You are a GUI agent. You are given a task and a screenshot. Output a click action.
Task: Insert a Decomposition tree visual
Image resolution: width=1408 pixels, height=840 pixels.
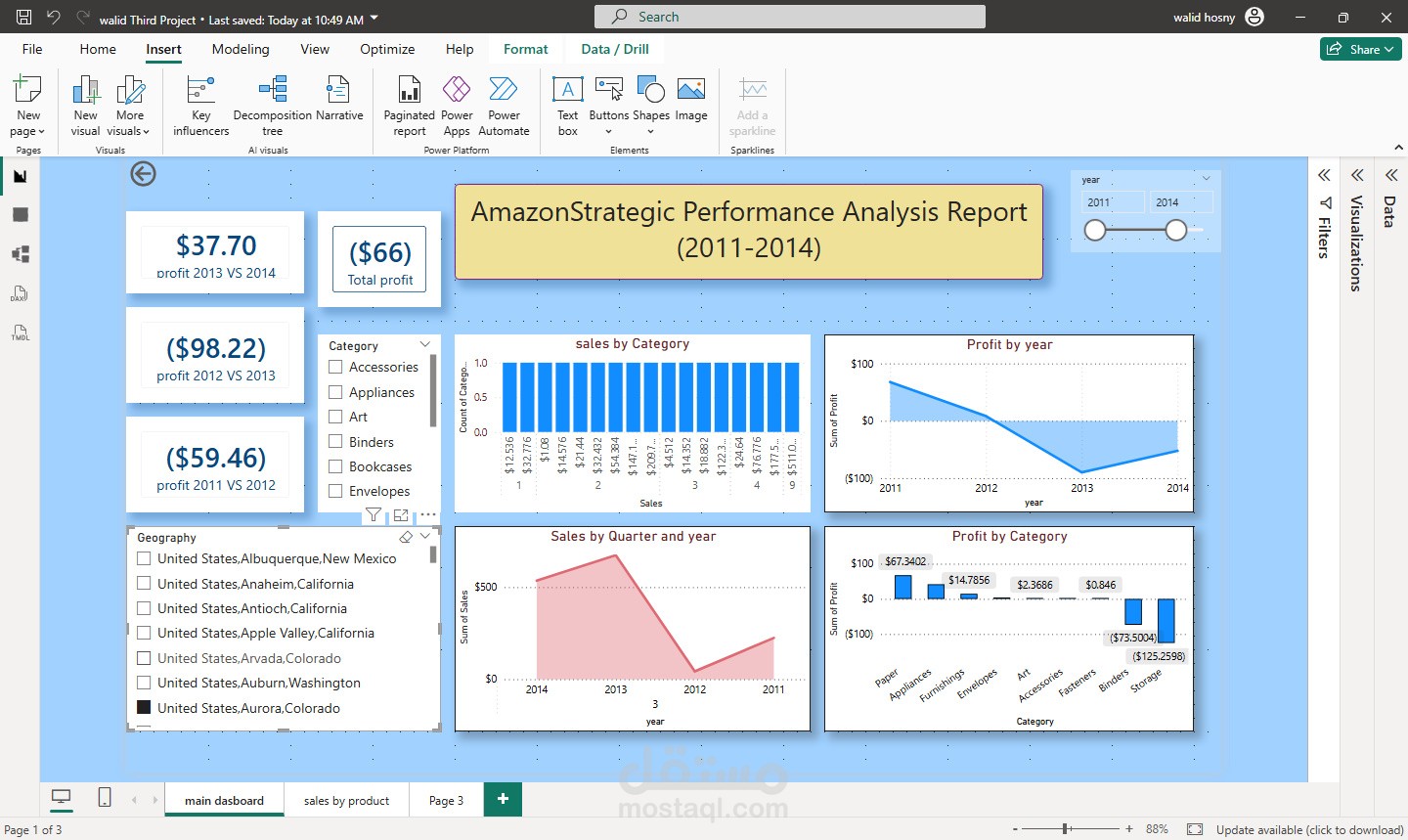pyautogui.click(x=271, y=103)
